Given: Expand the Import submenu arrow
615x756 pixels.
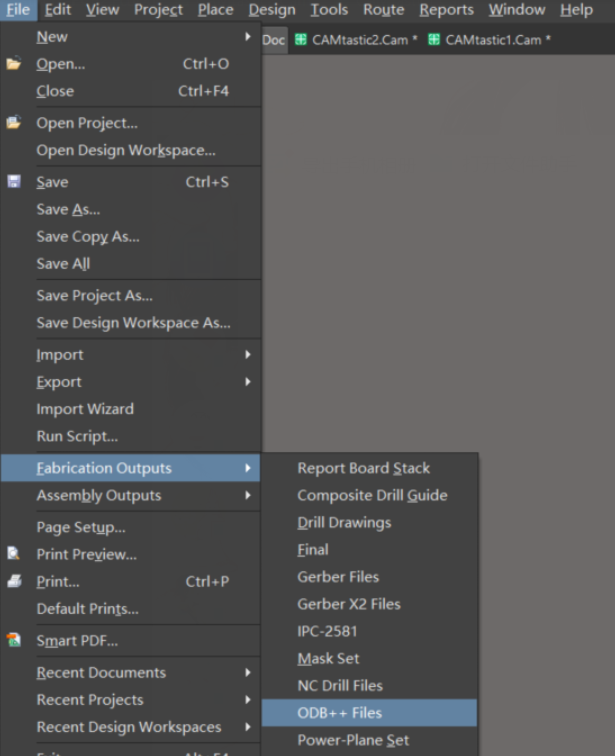Looking at the screenshot, I should click(248, 354).
